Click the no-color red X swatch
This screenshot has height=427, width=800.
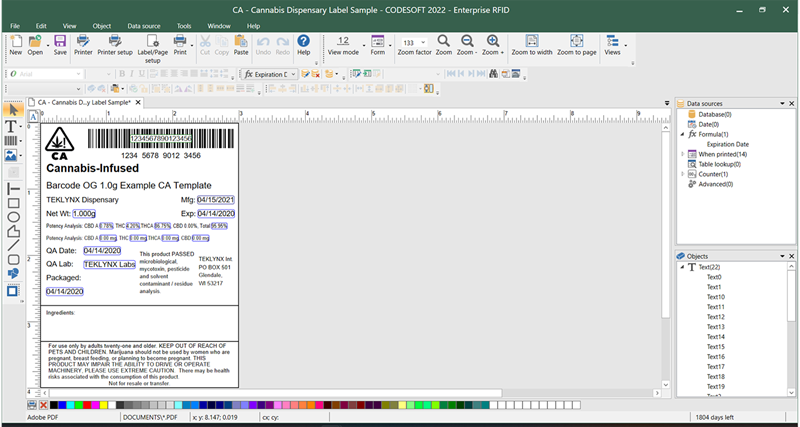[43, 405]
